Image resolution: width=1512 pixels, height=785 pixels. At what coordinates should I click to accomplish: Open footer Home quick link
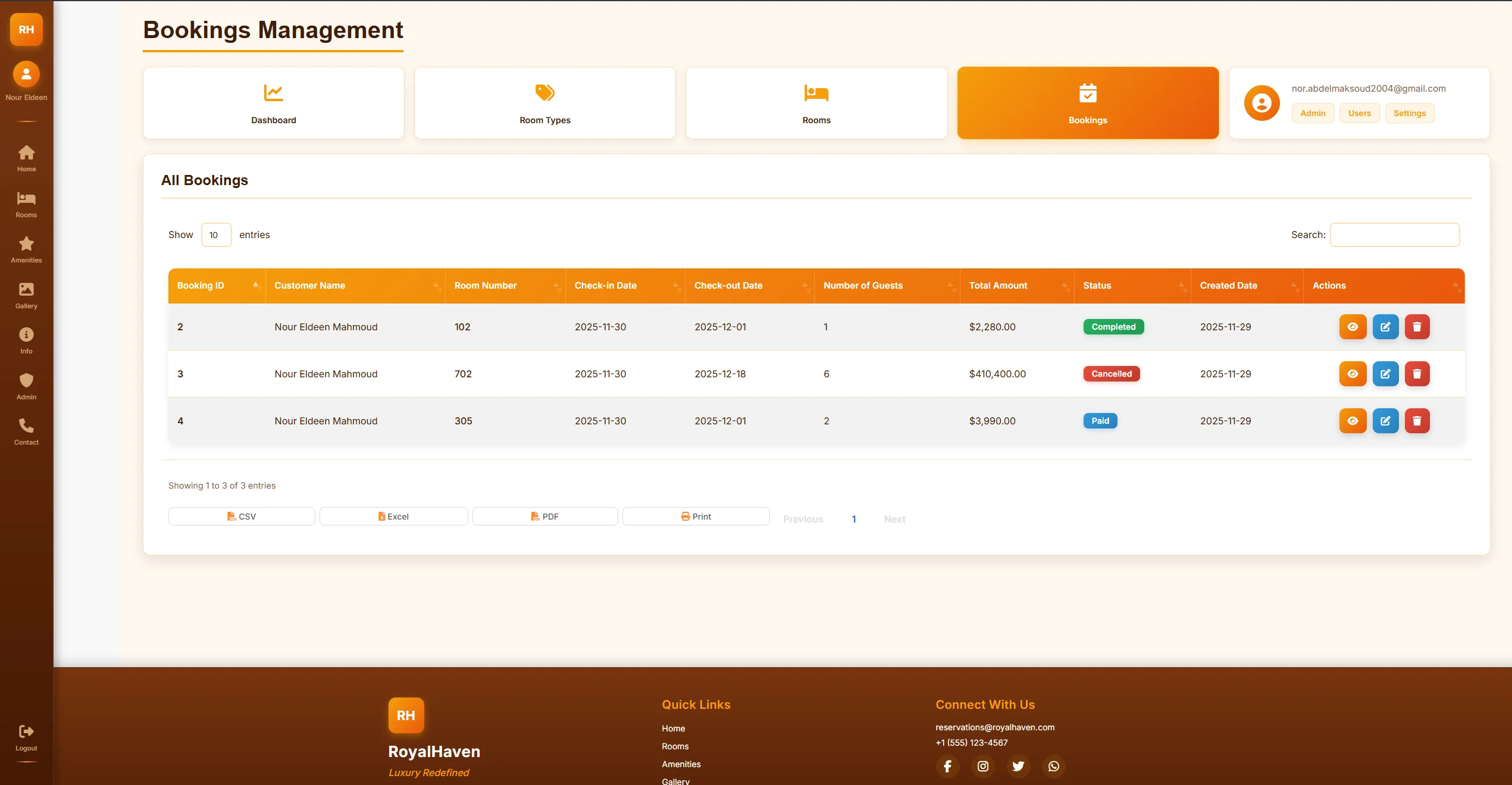point(673,728)
